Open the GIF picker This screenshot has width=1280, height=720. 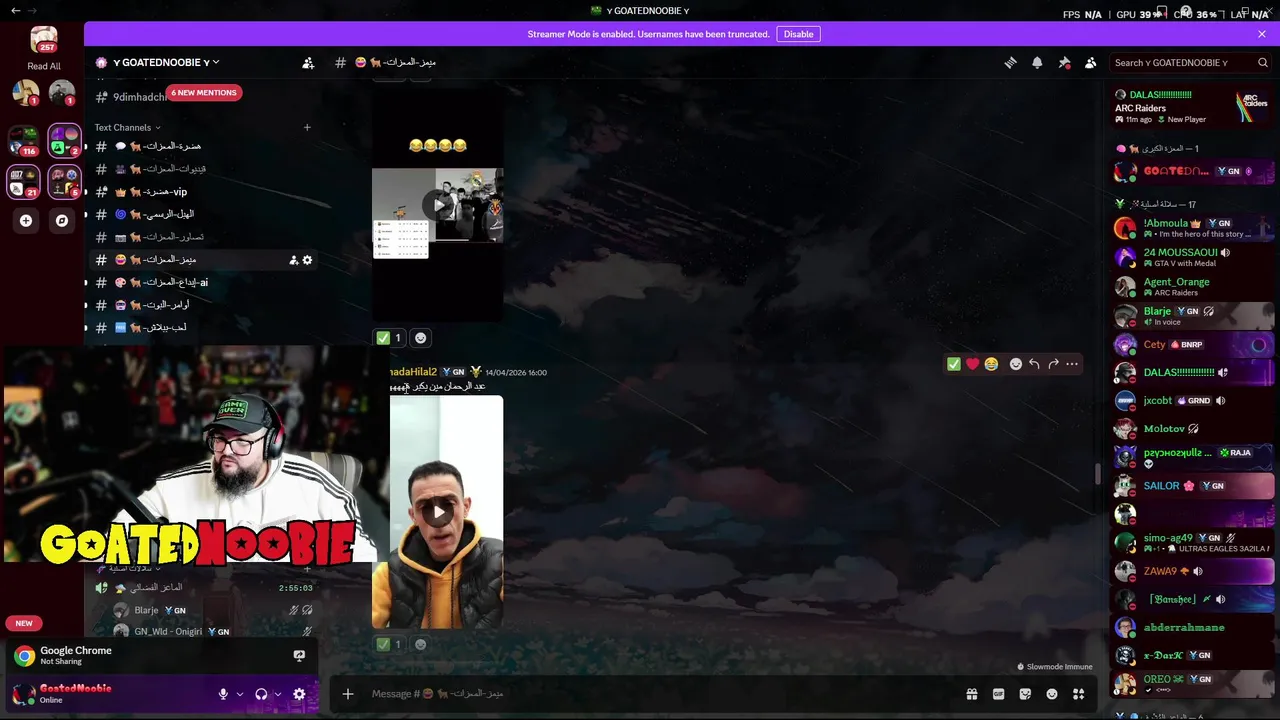coord(998,694)
